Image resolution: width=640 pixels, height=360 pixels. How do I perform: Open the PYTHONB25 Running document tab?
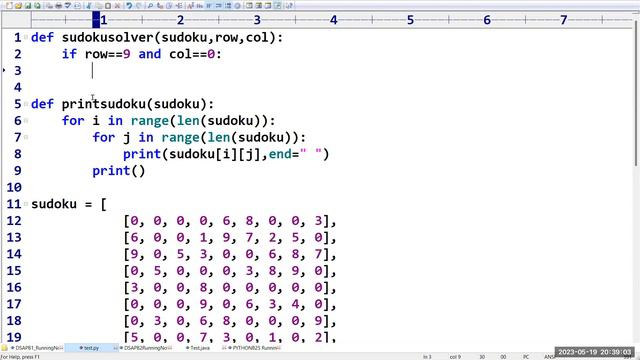pyautogui.click(x=253, y=348)
